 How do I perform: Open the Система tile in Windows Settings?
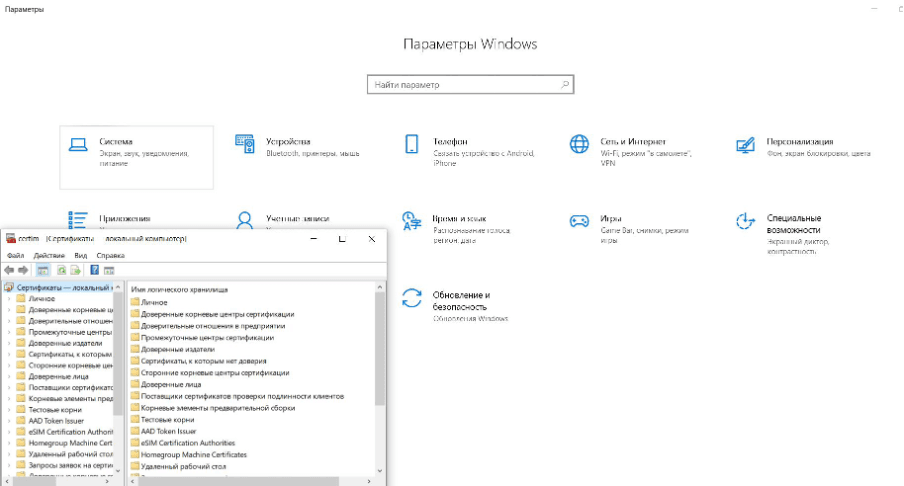pyautogui.click(x=137, y=157)
